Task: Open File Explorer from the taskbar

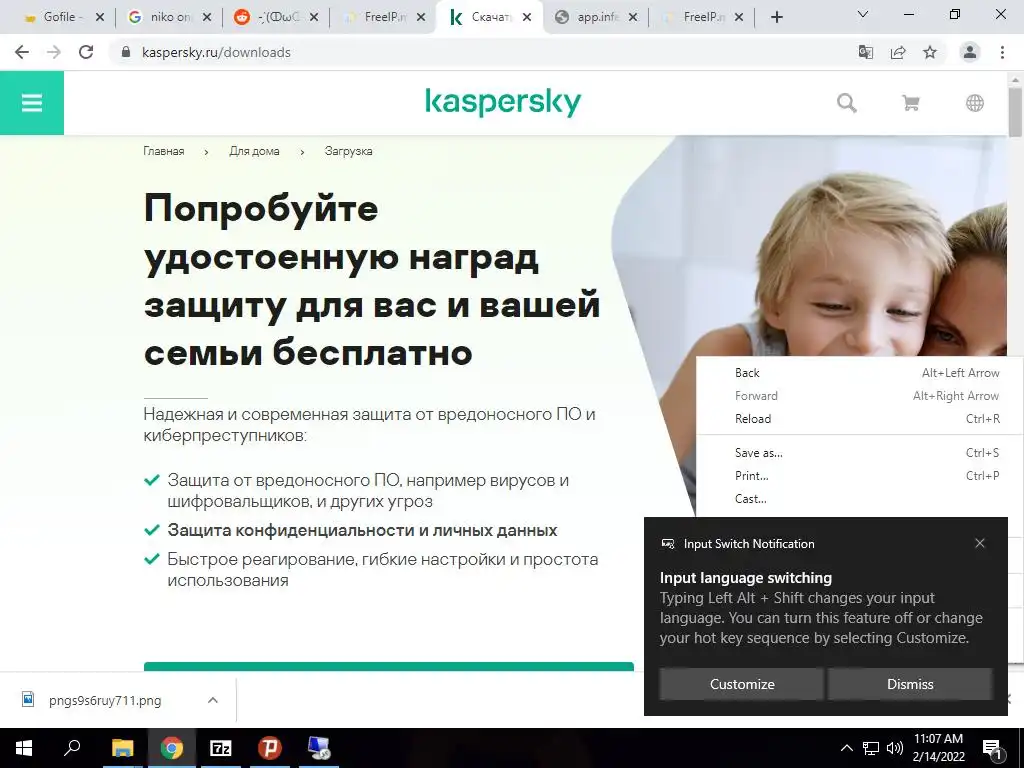Action: pyautogui.click(x=122, y=748)
